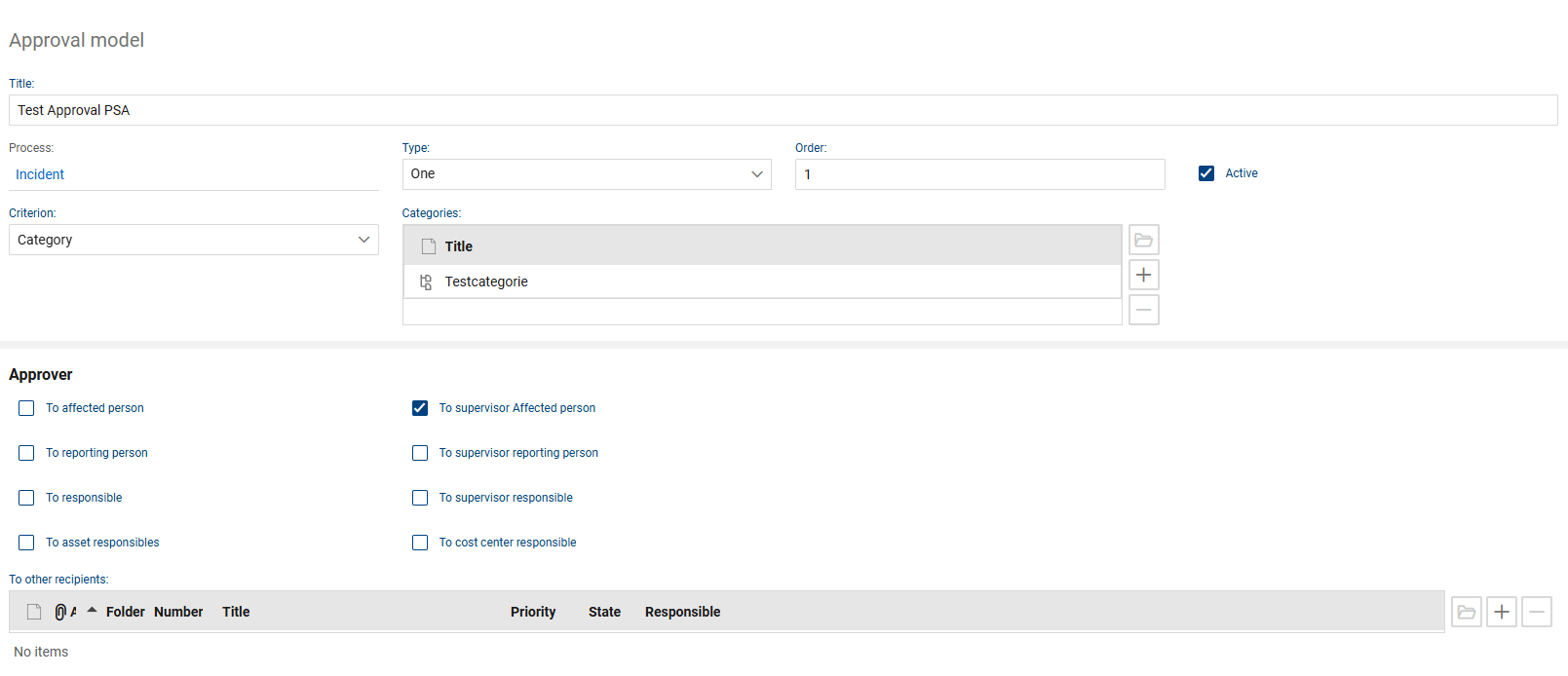Screen dimensions: 1568x676
Task: Check To asset responsibles
Action: point(26,543)
